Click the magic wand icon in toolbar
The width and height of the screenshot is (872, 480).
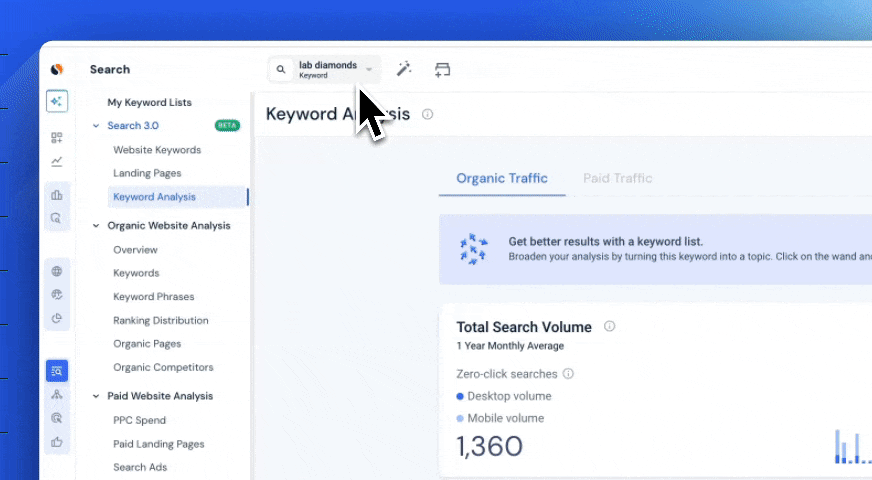tap(404, 69)
